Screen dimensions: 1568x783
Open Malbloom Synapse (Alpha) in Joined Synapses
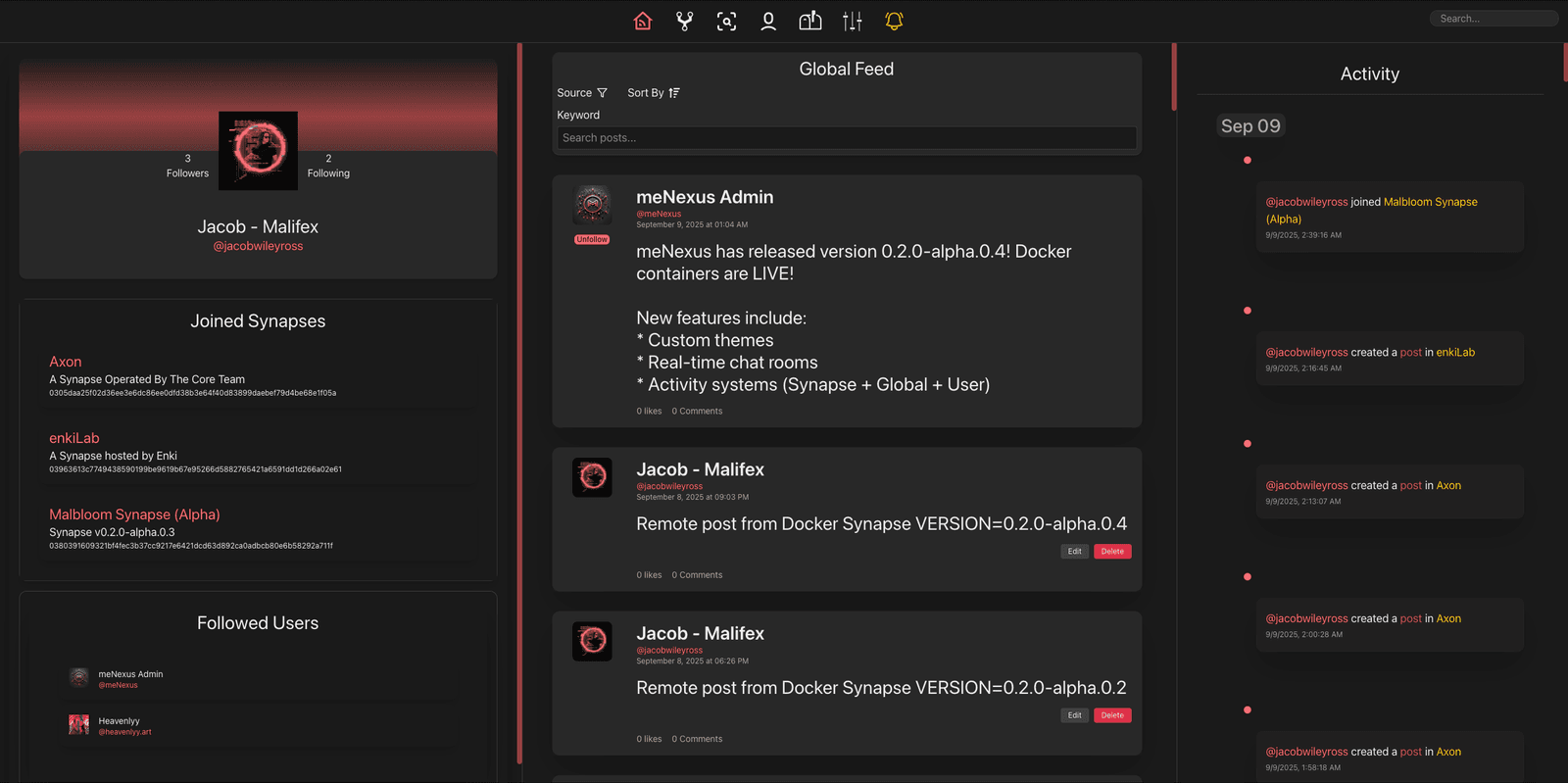click(x=134, y=514)
